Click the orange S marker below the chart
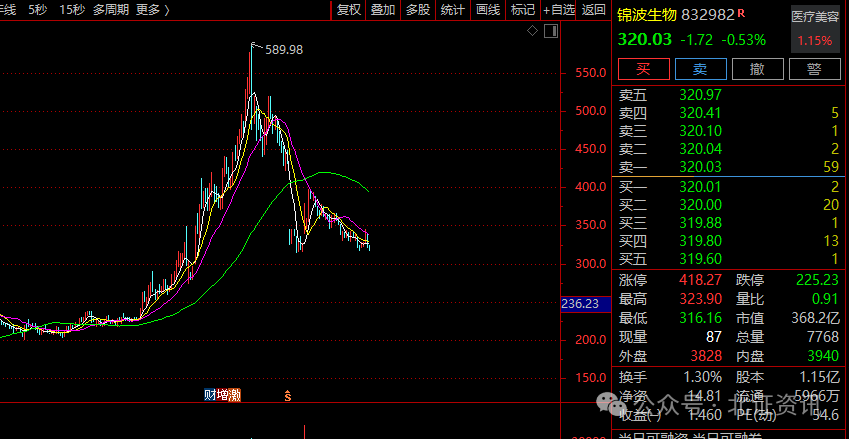The width and height of the screenshot is (849, 439). [288, 396]
